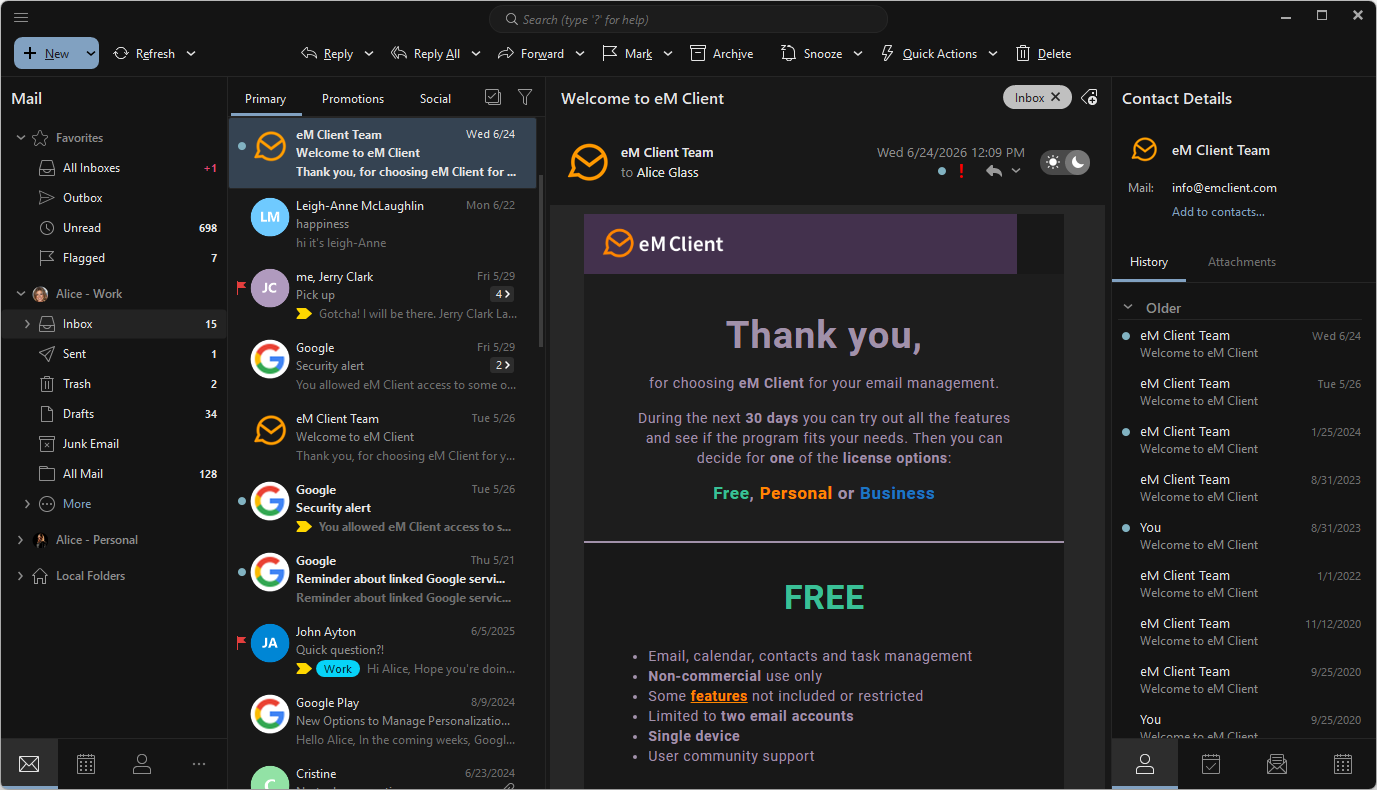Toggle the unread dot in the message header
This screenshot has width=1377, height=790.
tap(942, 171)
